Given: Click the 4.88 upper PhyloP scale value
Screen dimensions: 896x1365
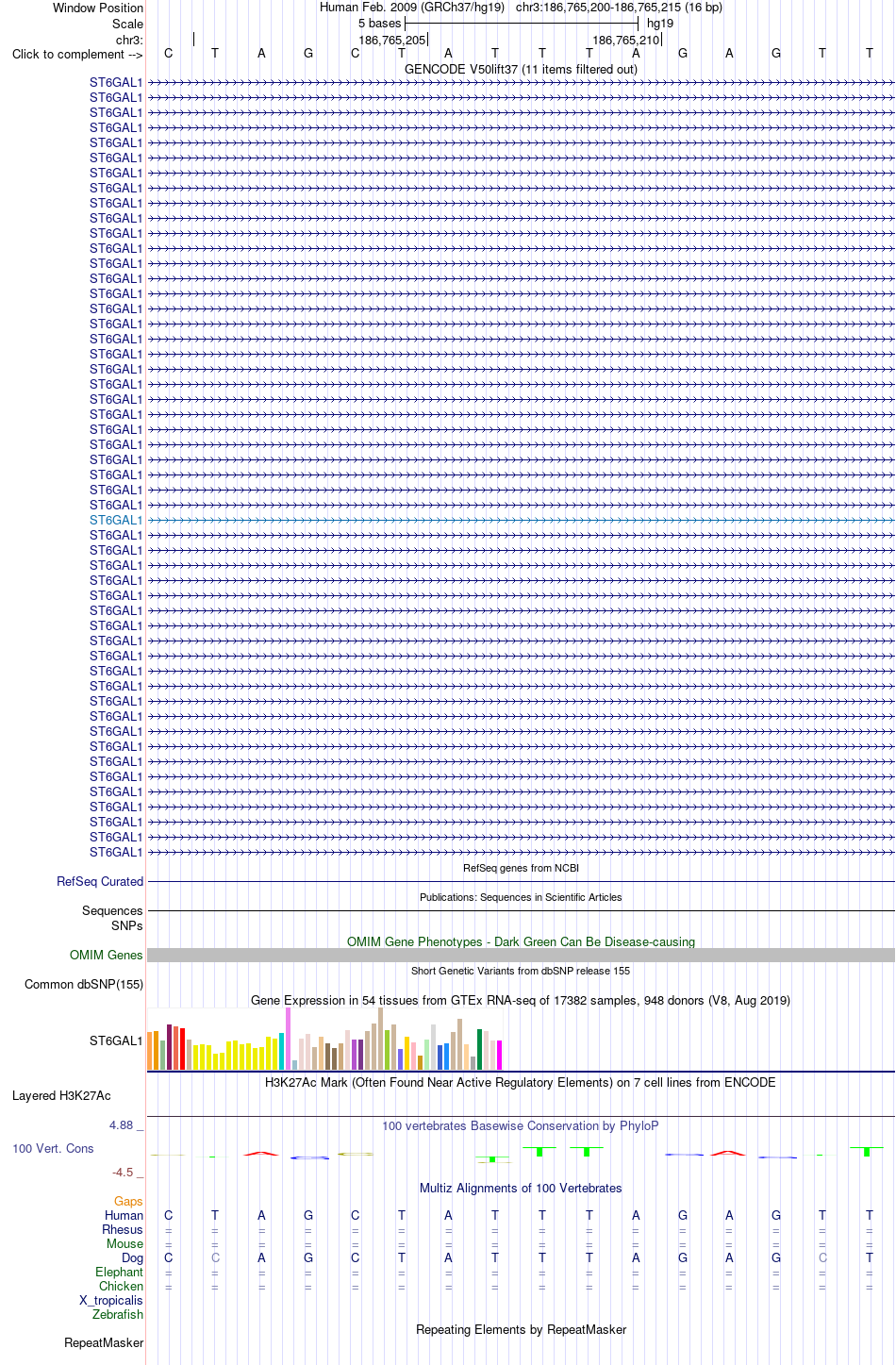Looking at the screenshot, I should point(122,1124).
